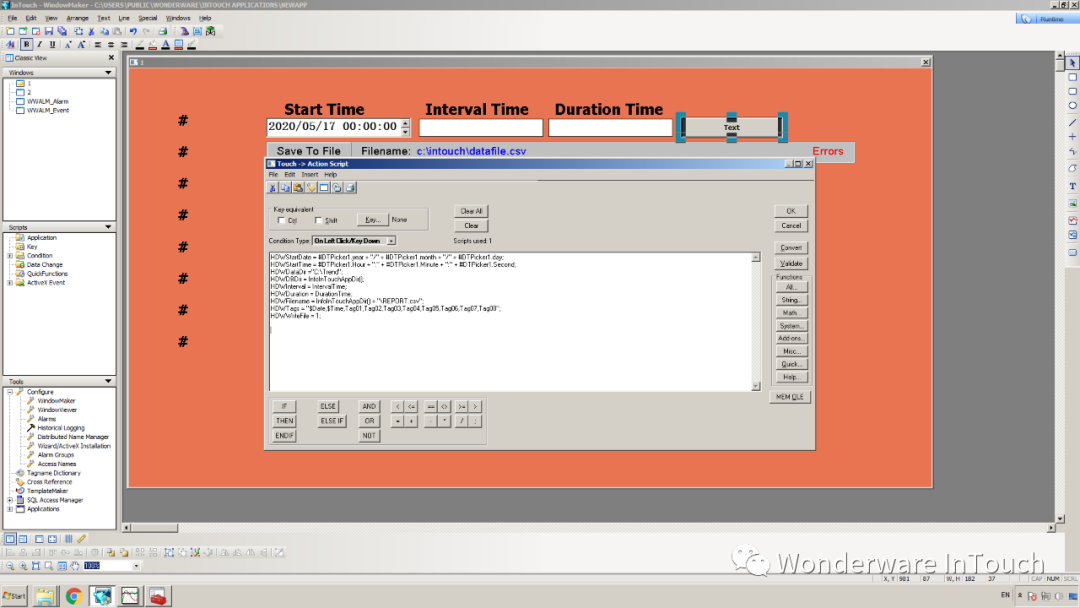The height and width of the screenshot is (608, 1080).
Task: Click the Paste icon in the Action Script editor
Action: coord(298,187)
